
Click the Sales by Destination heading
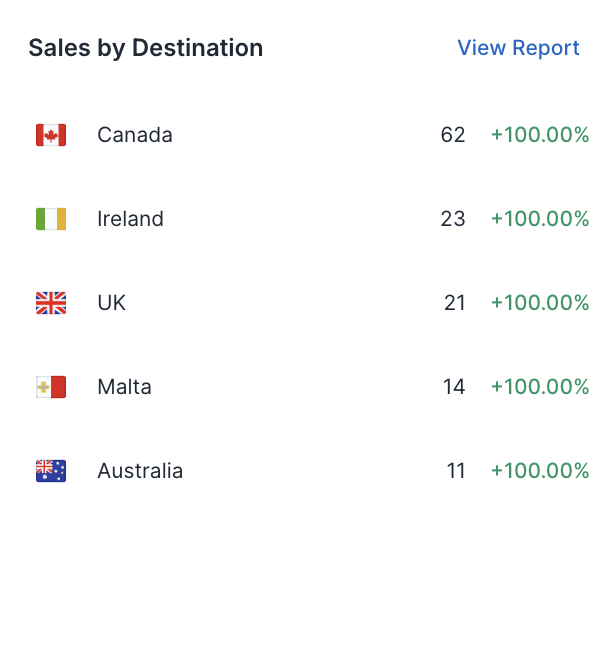pyautogui.click(x=146, y=48)
